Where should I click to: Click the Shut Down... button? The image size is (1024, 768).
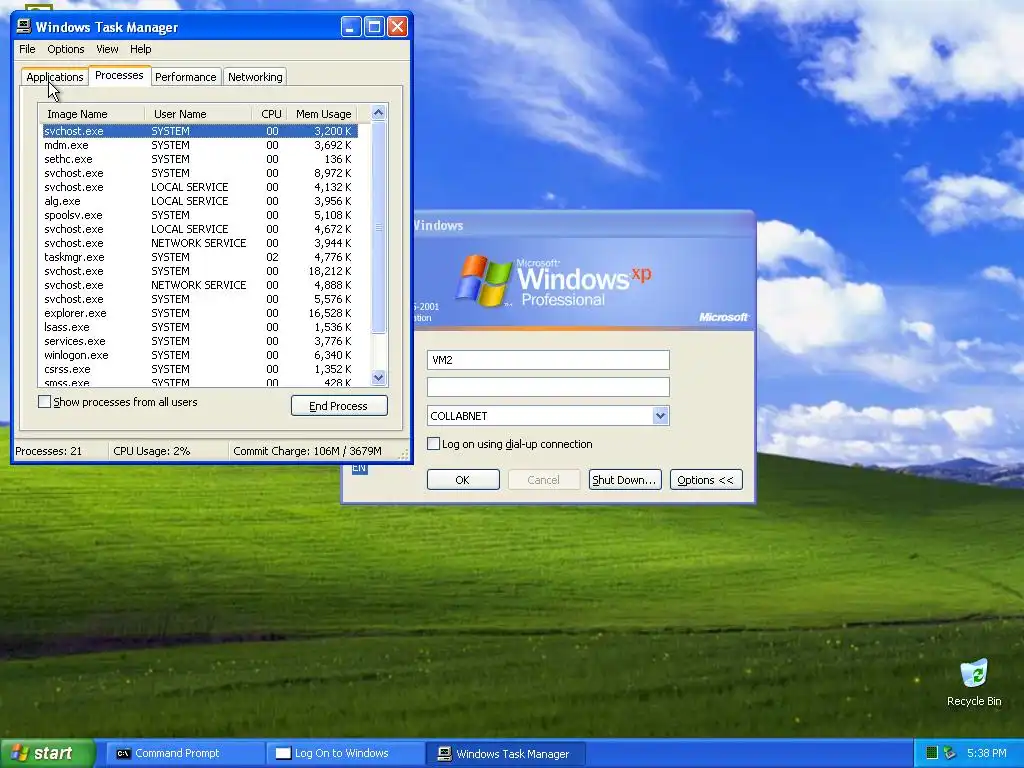[x=625, y=480]
